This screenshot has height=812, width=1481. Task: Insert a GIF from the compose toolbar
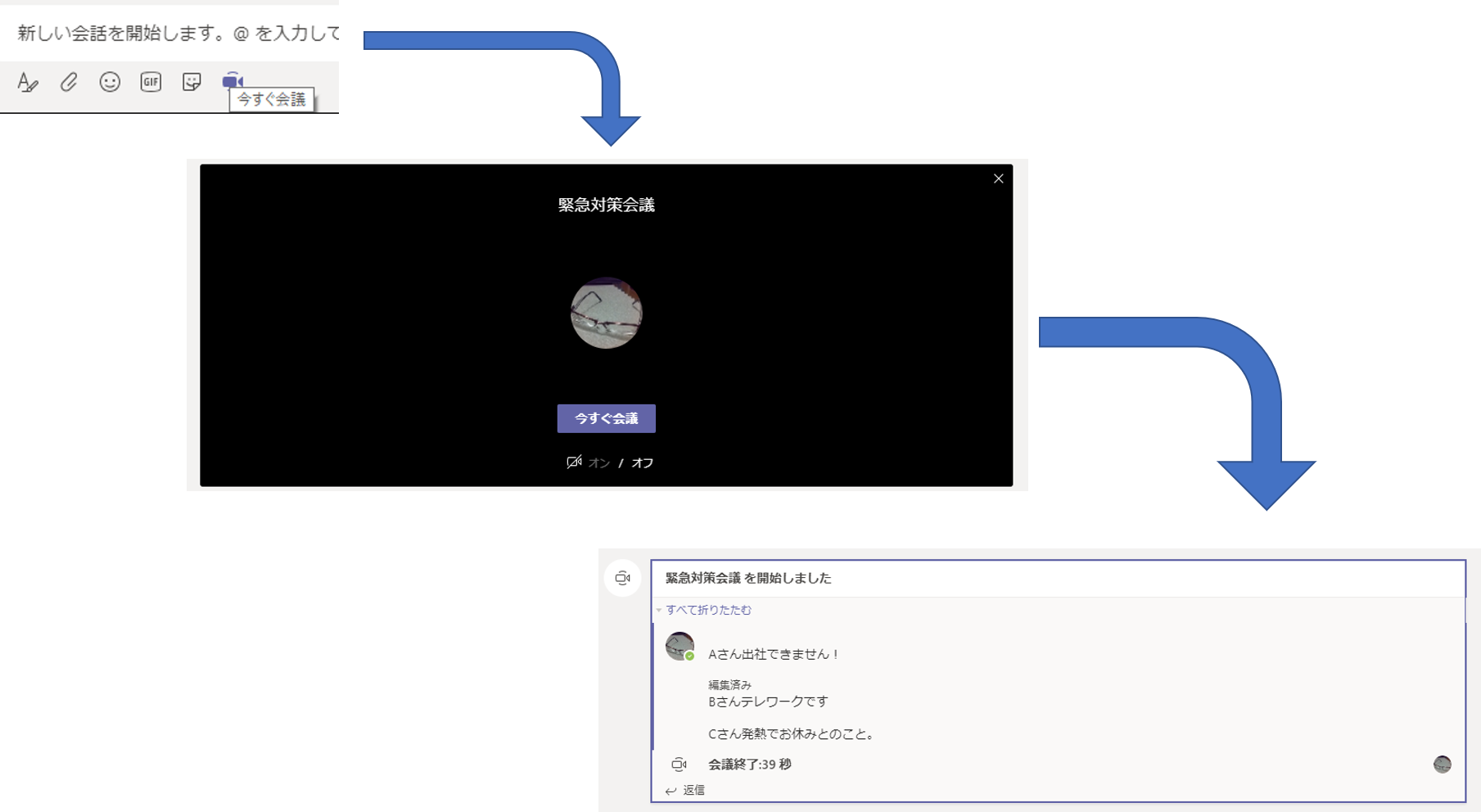[x=150, y=82]
